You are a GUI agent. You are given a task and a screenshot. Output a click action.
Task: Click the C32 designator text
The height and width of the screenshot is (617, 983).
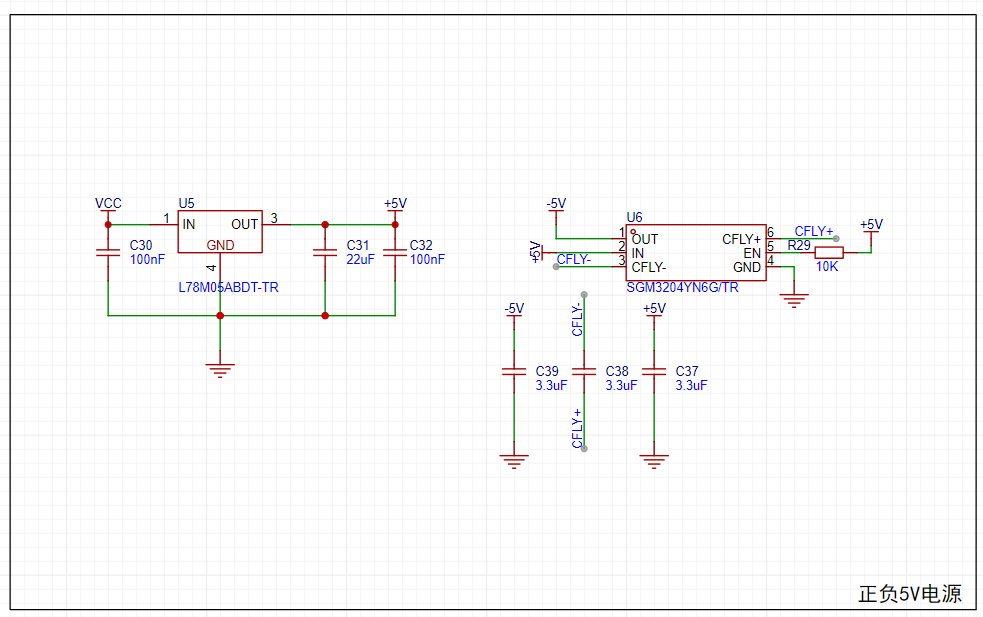[x=421, y=245]
